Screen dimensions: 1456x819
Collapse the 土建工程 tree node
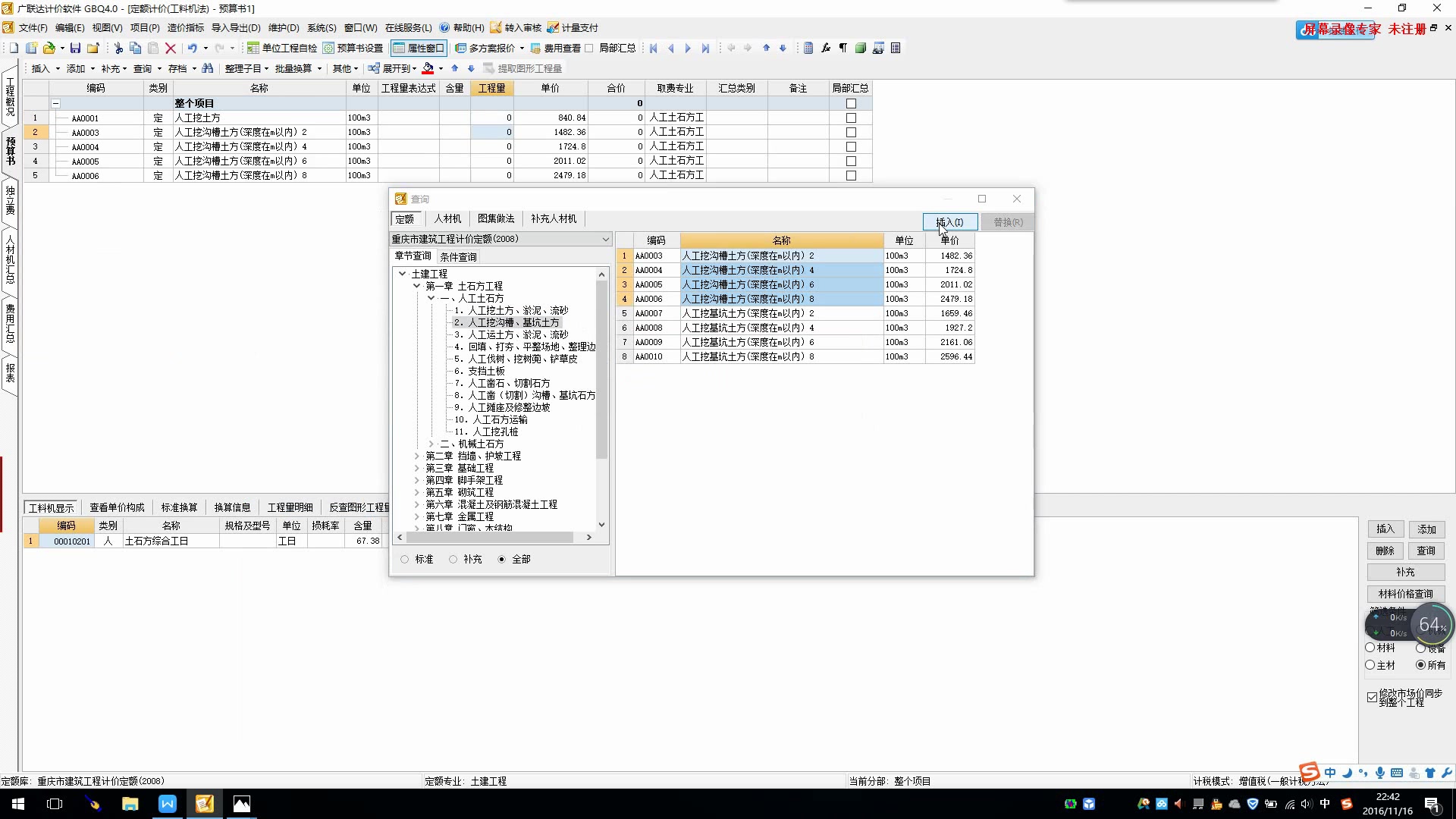tap(402, 274)
